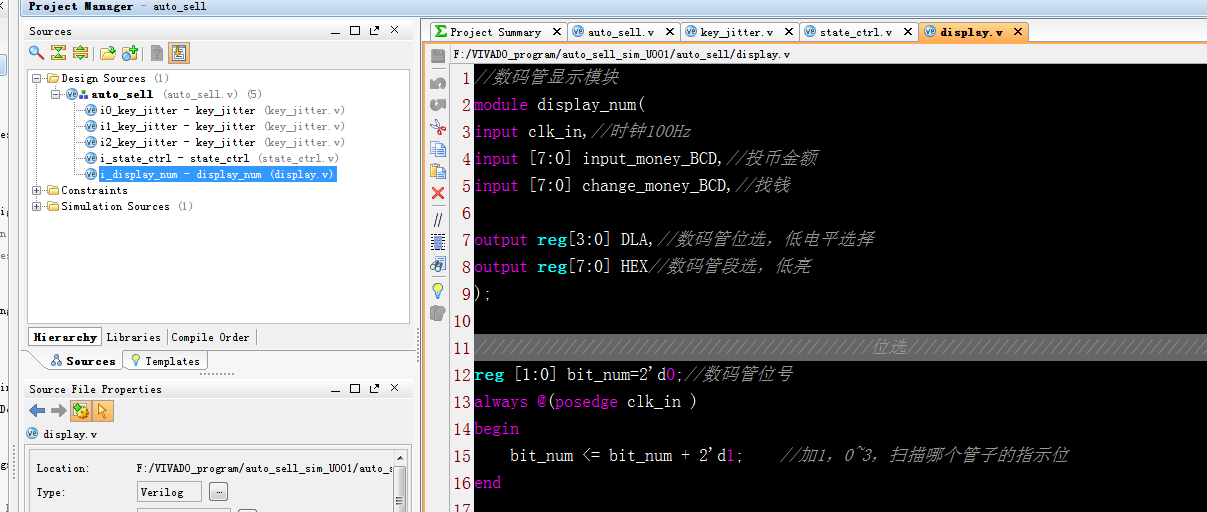Expand the Simulation Sources folder

click(x=38, y=206)
